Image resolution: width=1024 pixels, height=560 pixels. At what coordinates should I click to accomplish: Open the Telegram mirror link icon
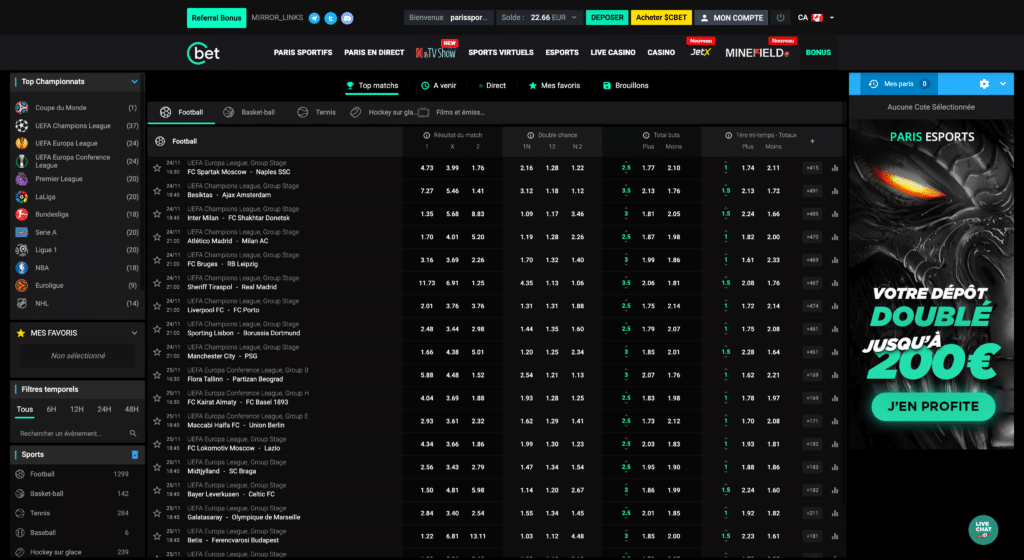[x=314, y=18]
